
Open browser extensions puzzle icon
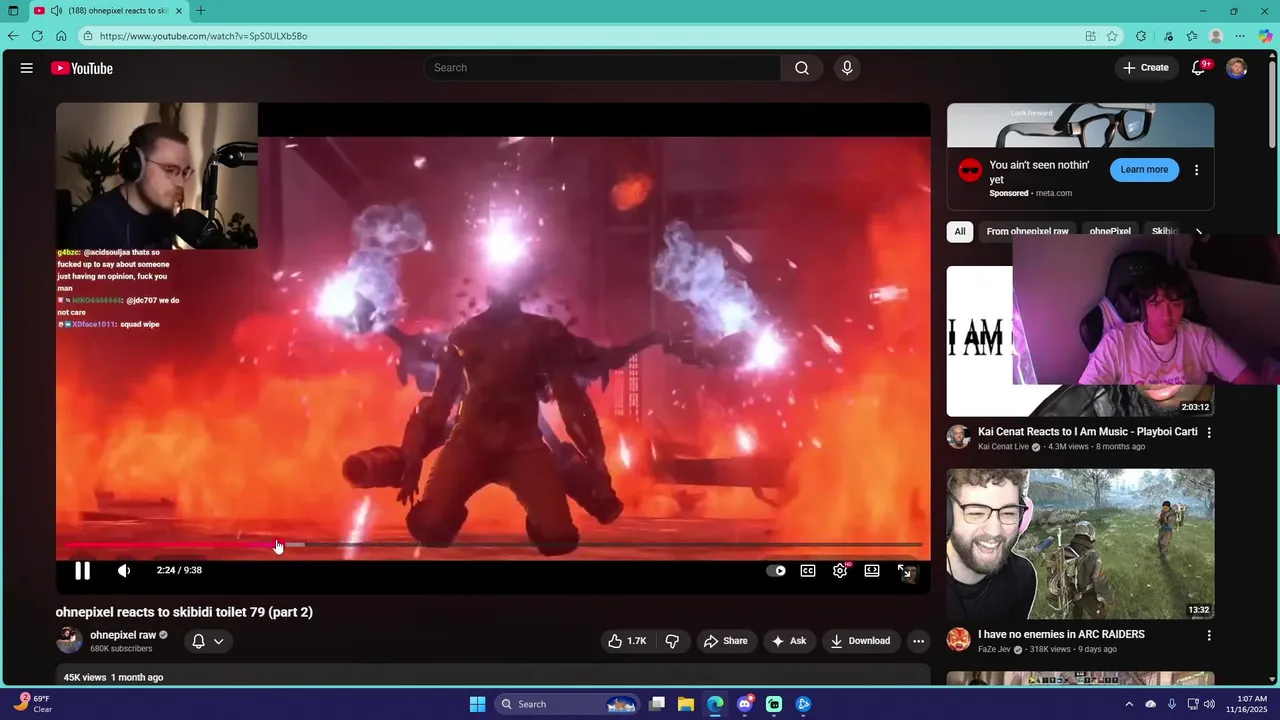pyautogui.click(x=1141, y=36)
